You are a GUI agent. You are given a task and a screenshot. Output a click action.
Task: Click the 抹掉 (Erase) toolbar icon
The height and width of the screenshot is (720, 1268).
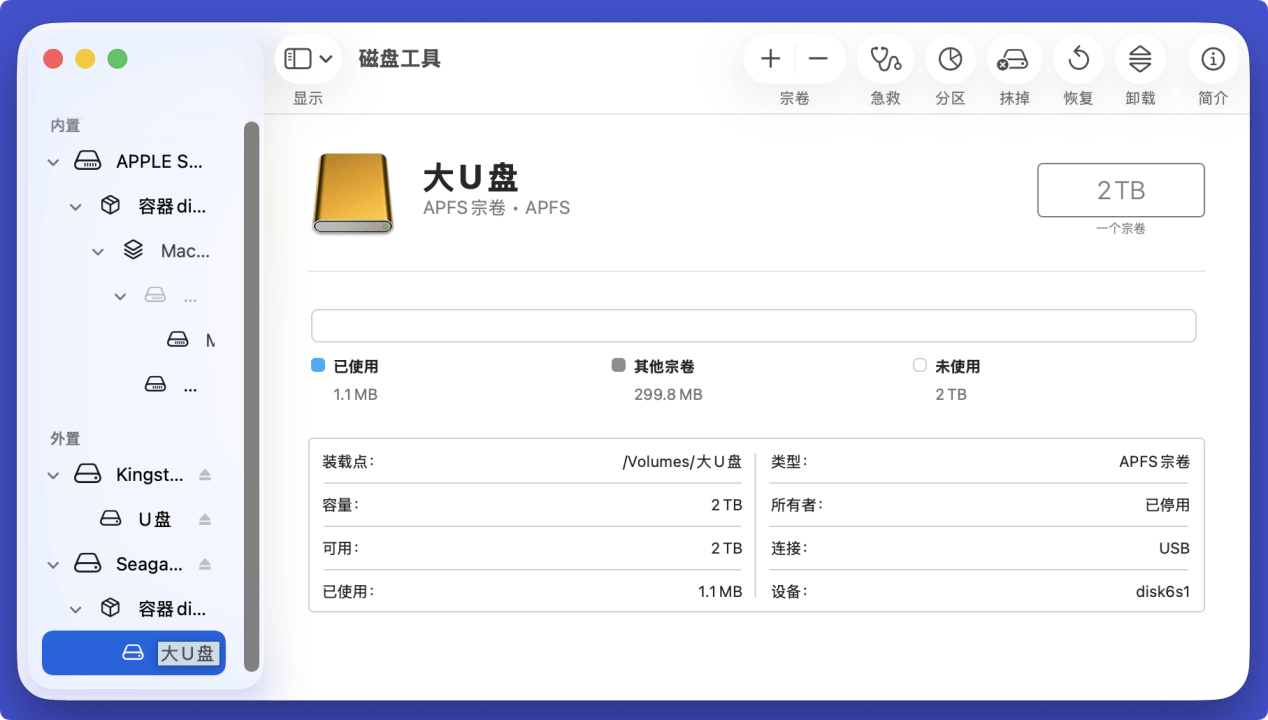1013,59
